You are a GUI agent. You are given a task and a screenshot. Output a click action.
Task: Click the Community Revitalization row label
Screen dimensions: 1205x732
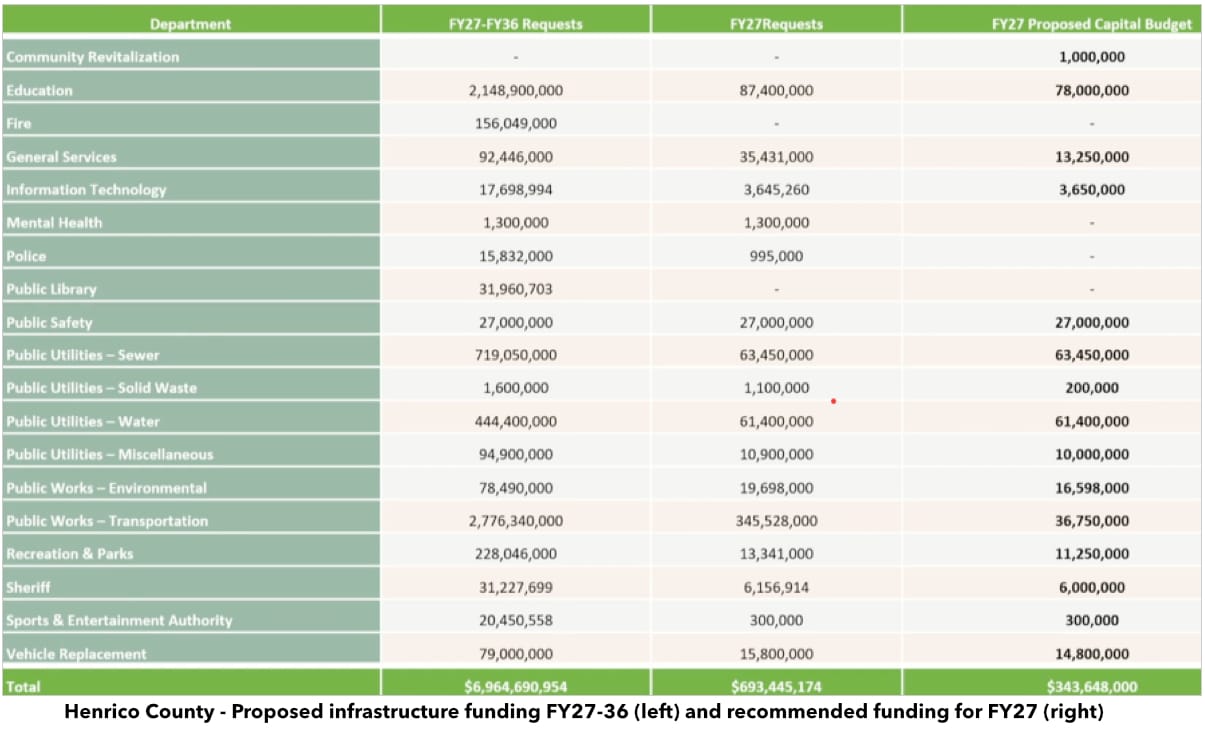click(x=93, y=57)
